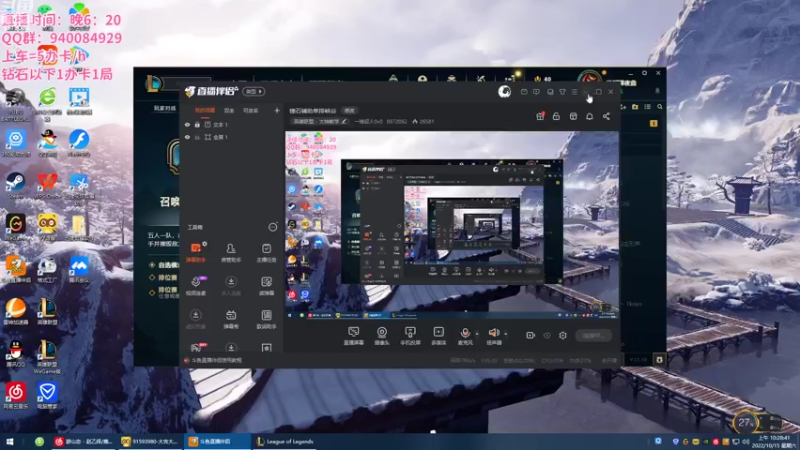
Task: Open Steam desktop shortcut
Action: pyautogui.click(x=15, y=186)
